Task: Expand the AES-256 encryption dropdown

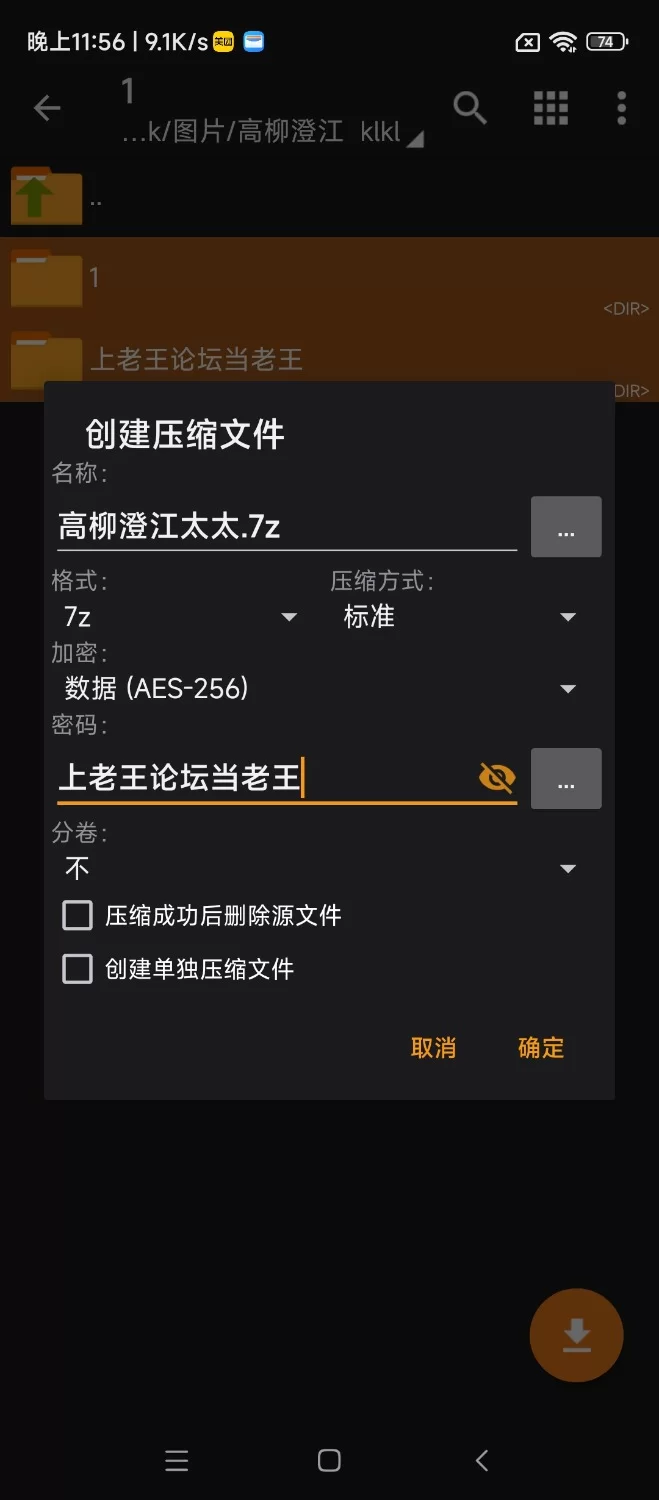Action: click(320, 688)
